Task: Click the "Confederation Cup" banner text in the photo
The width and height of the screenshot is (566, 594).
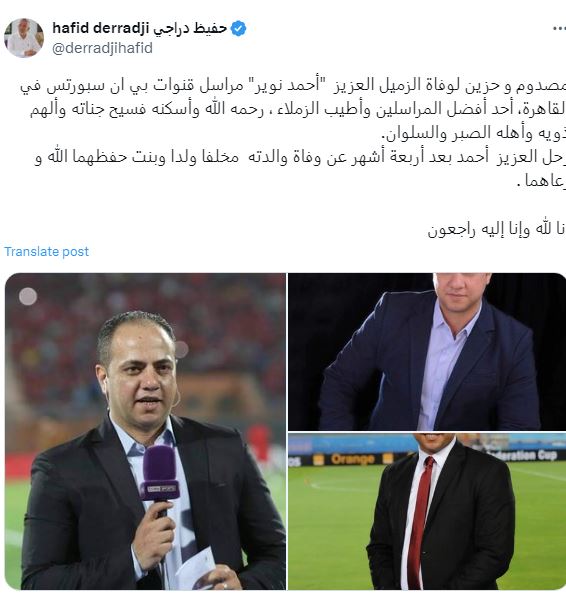Action: click(523, 454)
